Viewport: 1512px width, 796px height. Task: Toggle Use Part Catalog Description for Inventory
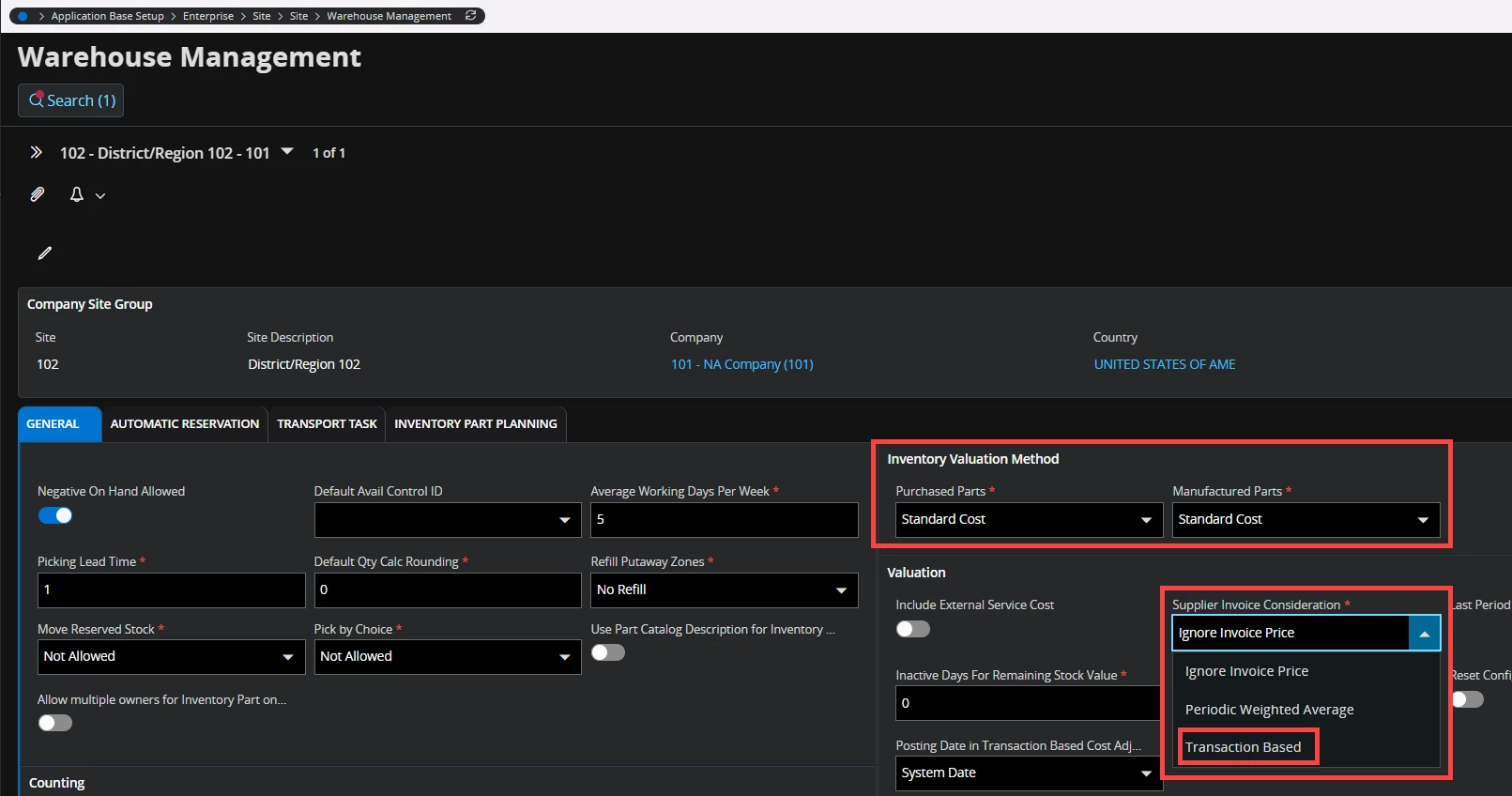pos(608,652)
